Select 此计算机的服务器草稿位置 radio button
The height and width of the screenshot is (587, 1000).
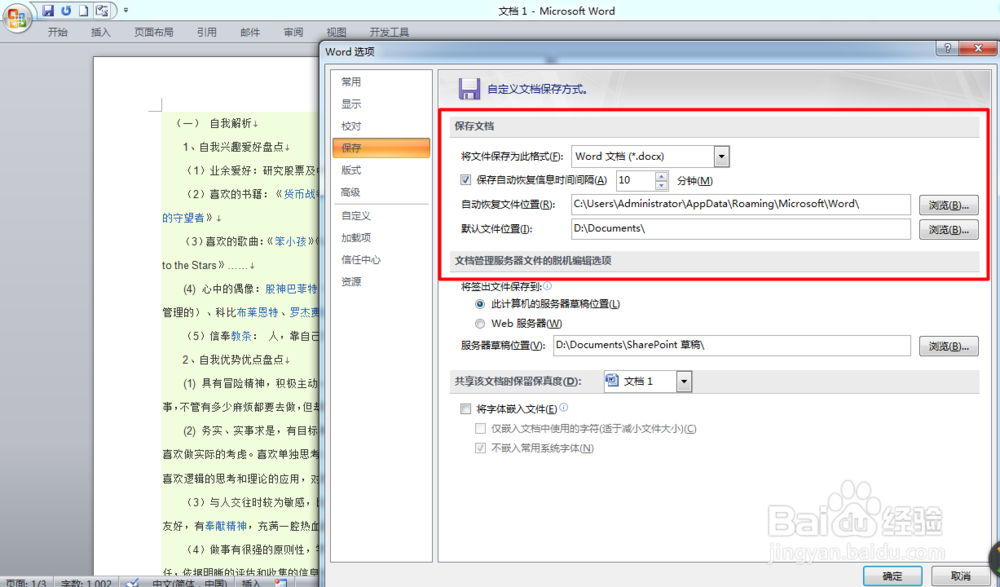click(480, 304)
